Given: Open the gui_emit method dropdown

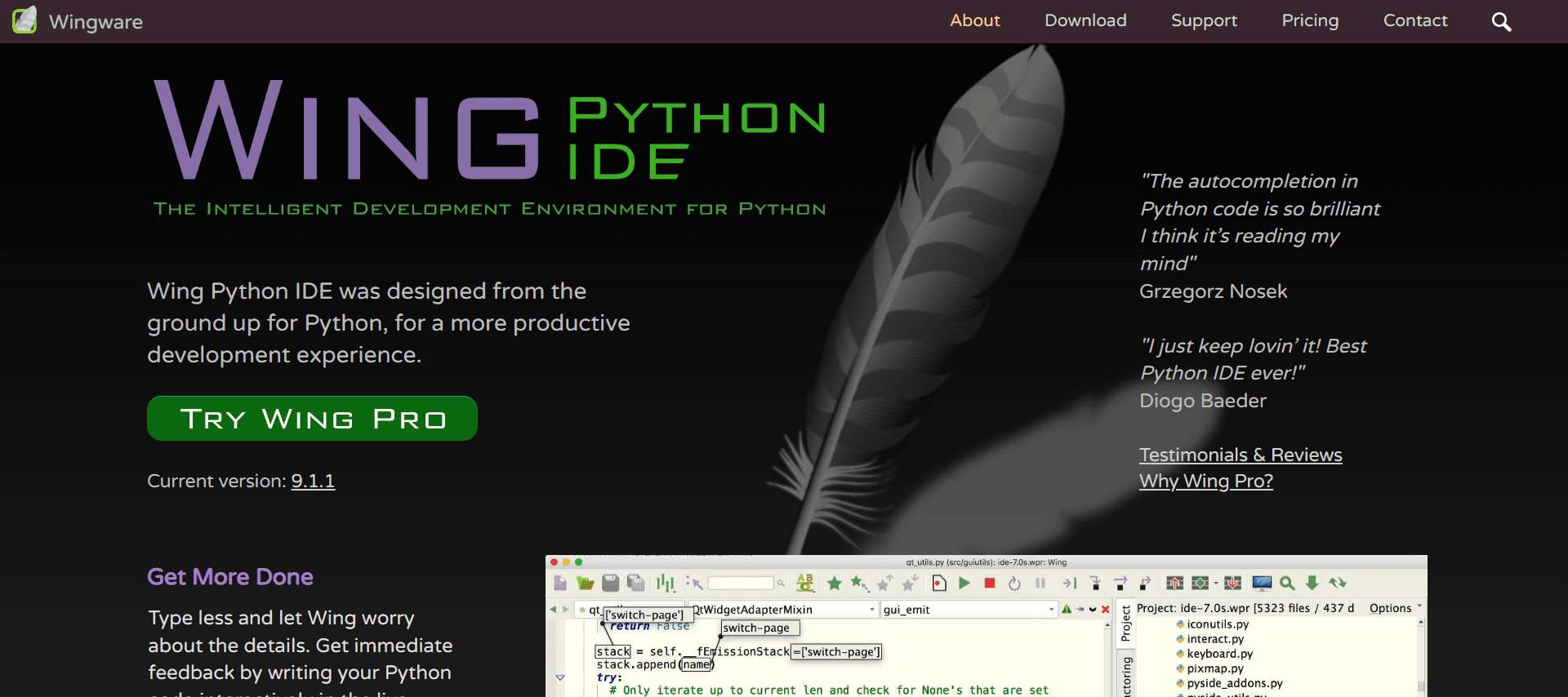Looking at the screenshot, I should click(x=969, y=610).
